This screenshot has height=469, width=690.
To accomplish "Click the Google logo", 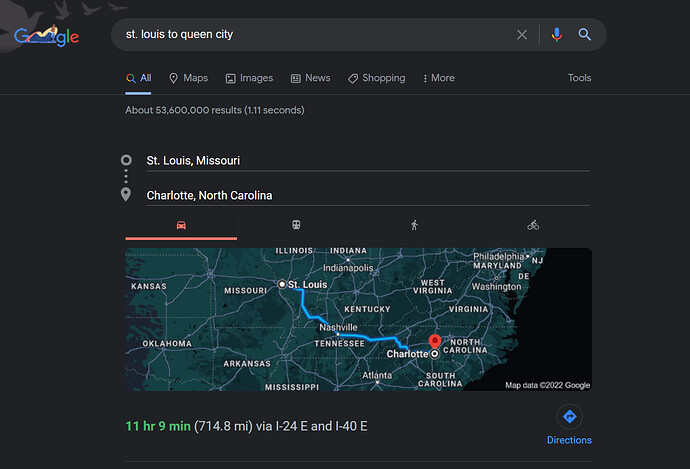I will pos(47,36).
